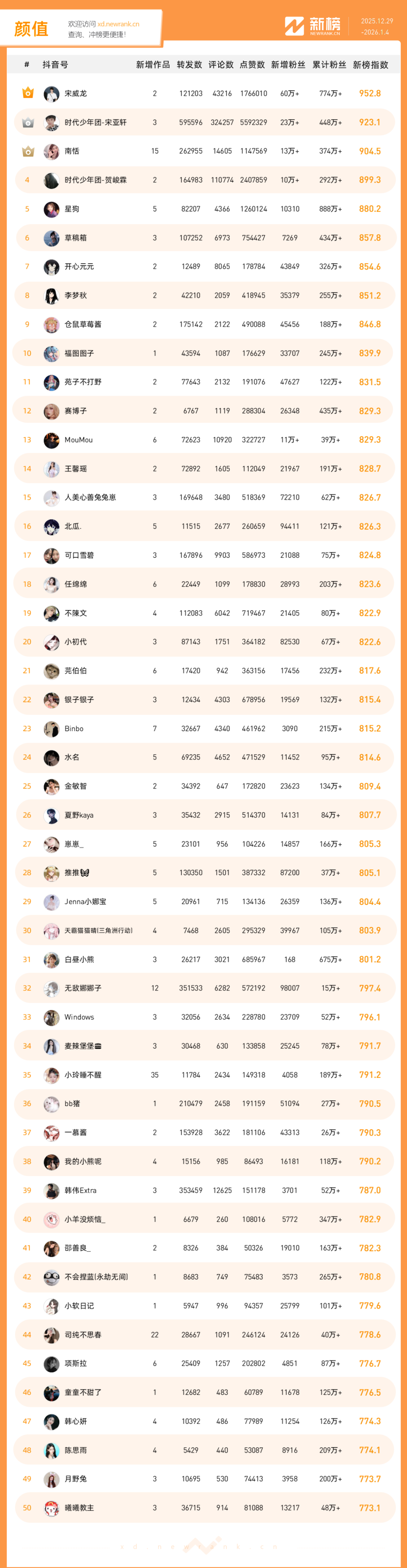Open 时代少年团-宋亚轩 account name
Viewport: 407px width, 1568px height.
click(x=95, y=122)
